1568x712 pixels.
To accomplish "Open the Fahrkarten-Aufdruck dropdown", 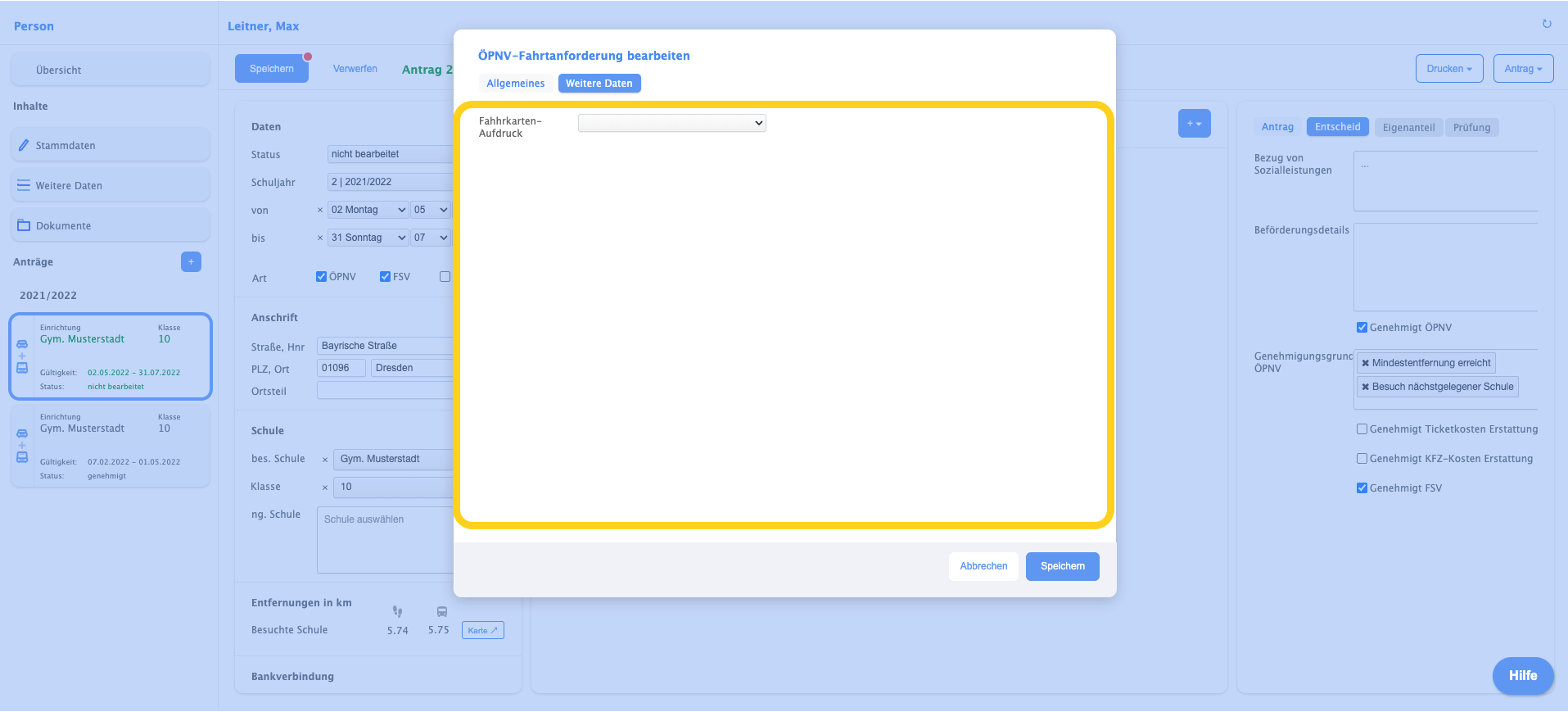I will point(671,123).
